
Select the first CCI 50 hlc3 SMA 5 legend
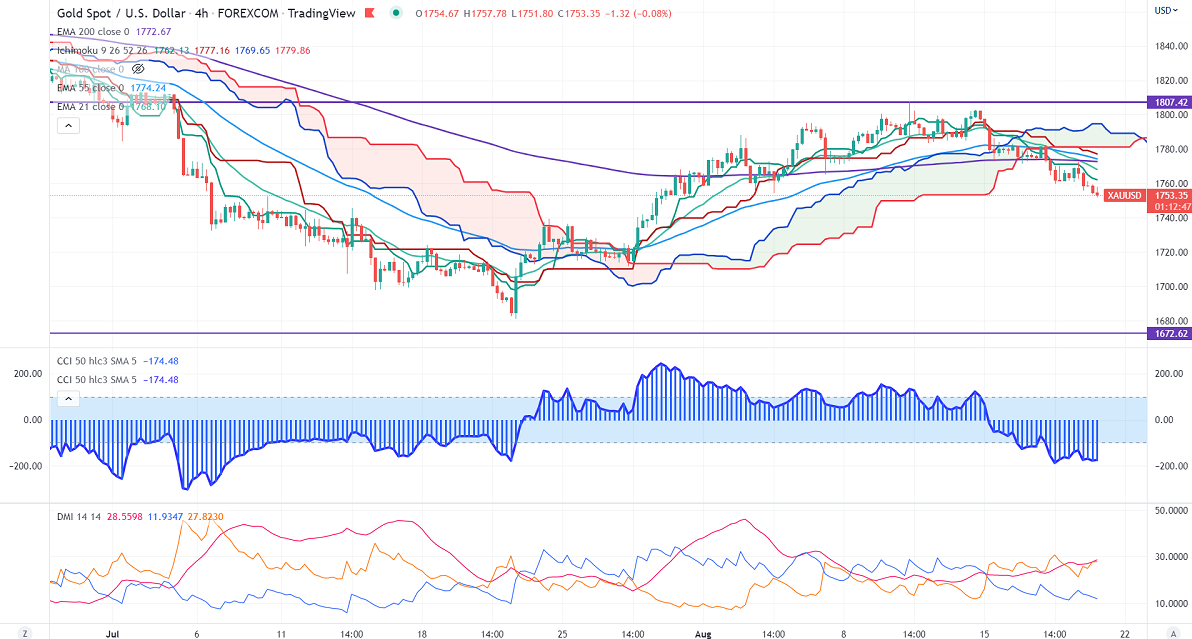pyautogui.click(x=97, y=361)
